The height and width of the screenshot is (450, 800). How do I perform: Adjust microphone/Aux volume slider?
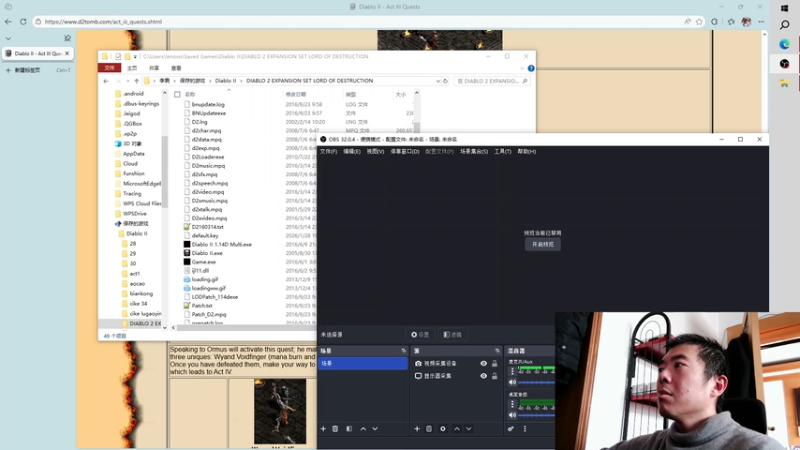[536, 382]
